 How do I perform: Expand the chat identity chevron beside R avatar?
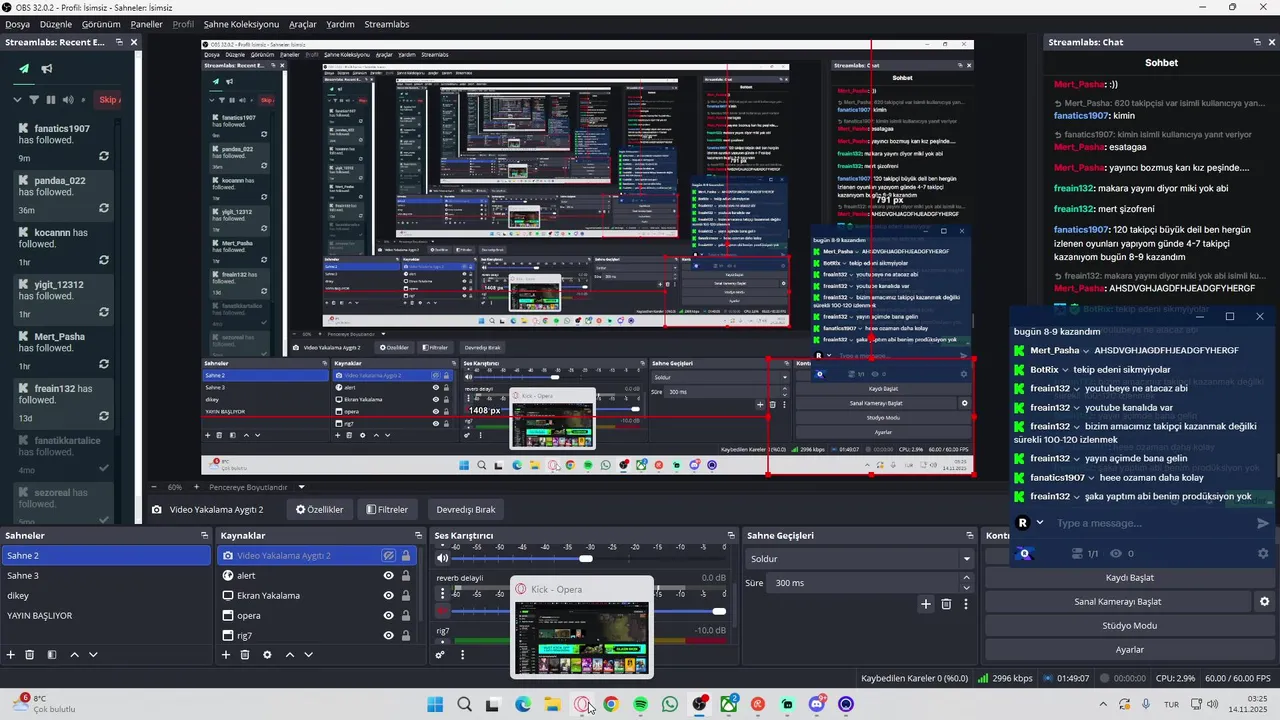1040,523
